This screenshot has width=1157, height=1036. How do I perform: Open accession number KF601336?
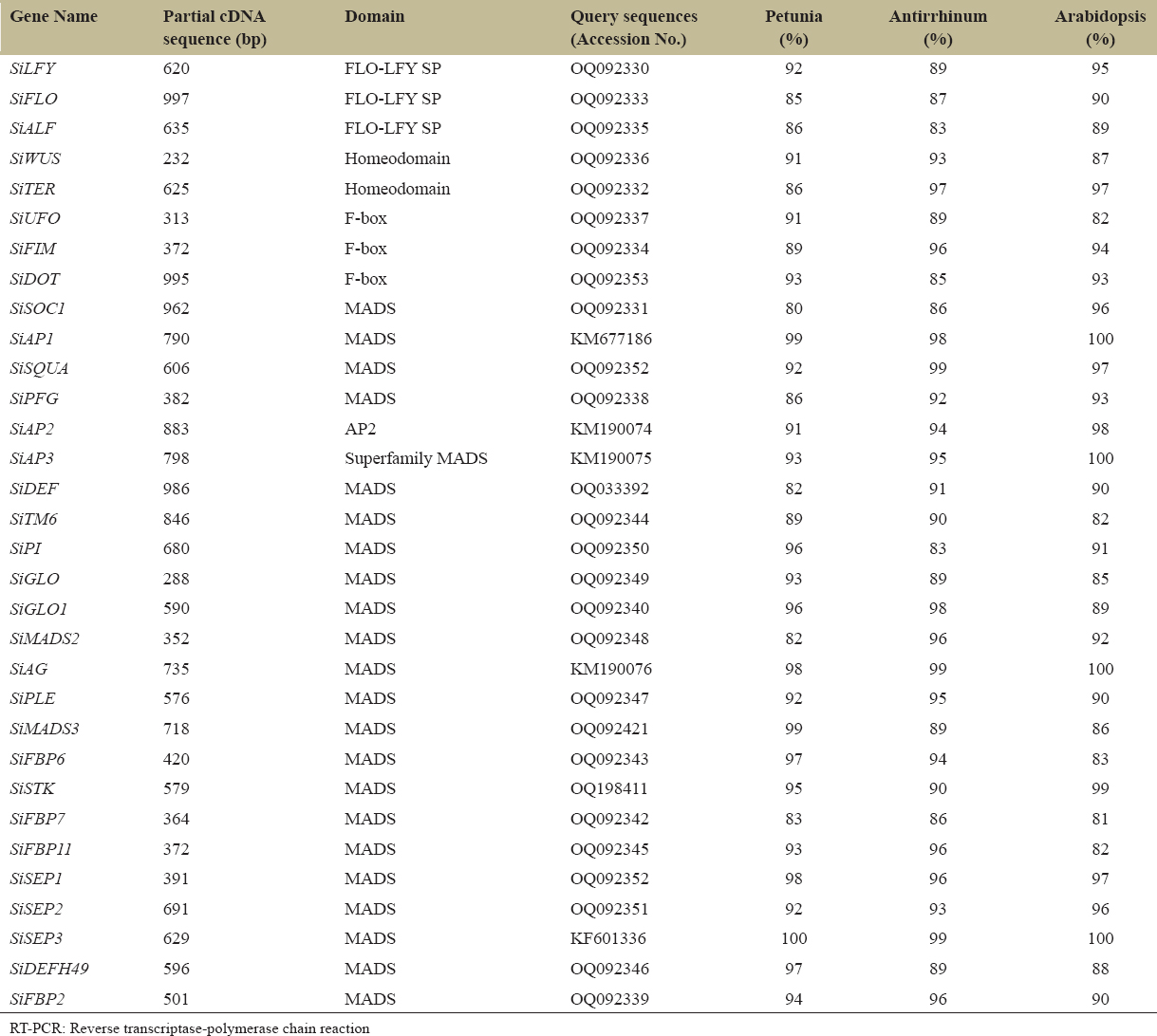click(x=608, y=938)
